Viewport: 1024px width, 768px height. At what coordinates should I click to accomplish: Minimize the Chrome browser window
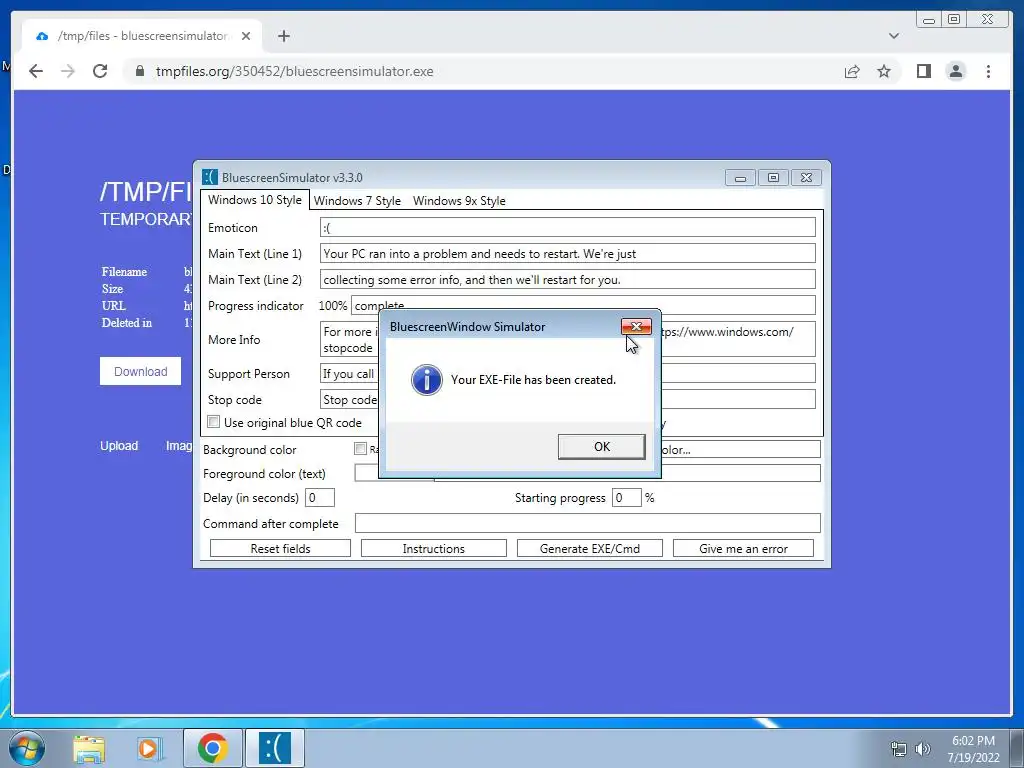pos(929,20)
